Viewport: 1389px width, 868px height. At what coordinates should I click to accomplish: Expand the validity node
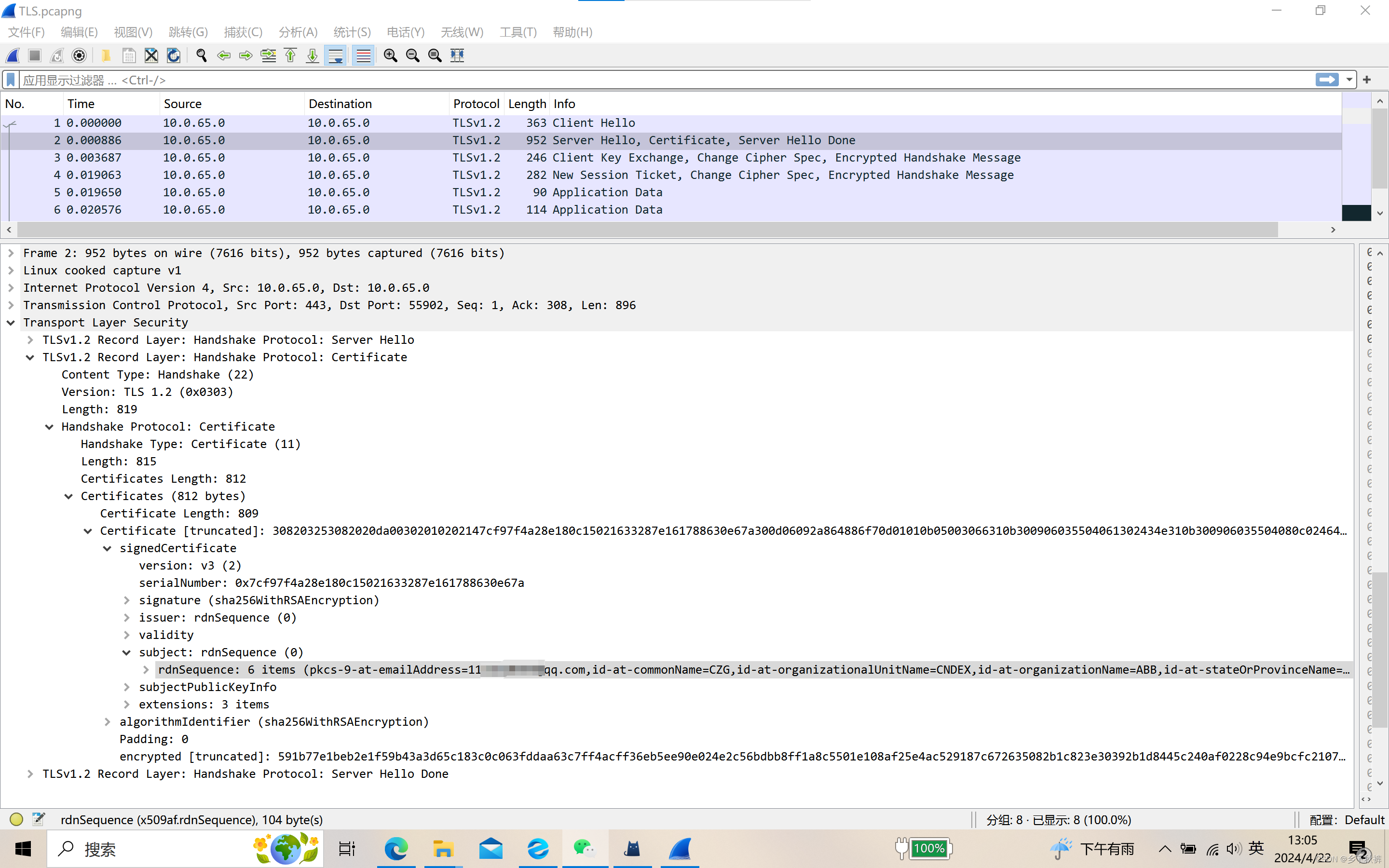126,635
